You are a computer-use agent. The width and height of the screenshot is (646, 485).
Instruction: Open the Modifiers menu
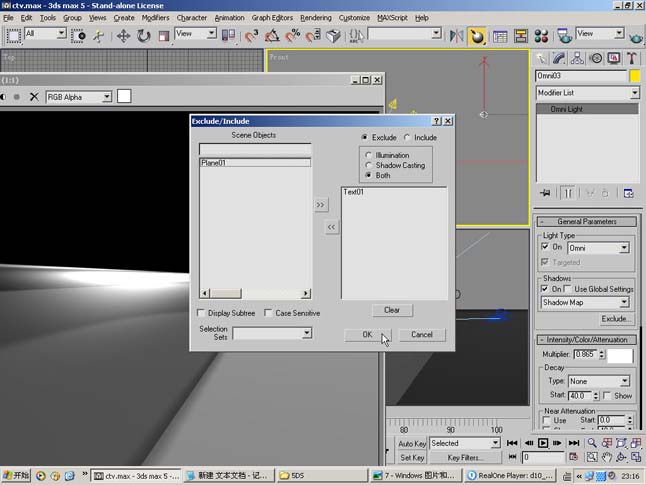[155, 18]
